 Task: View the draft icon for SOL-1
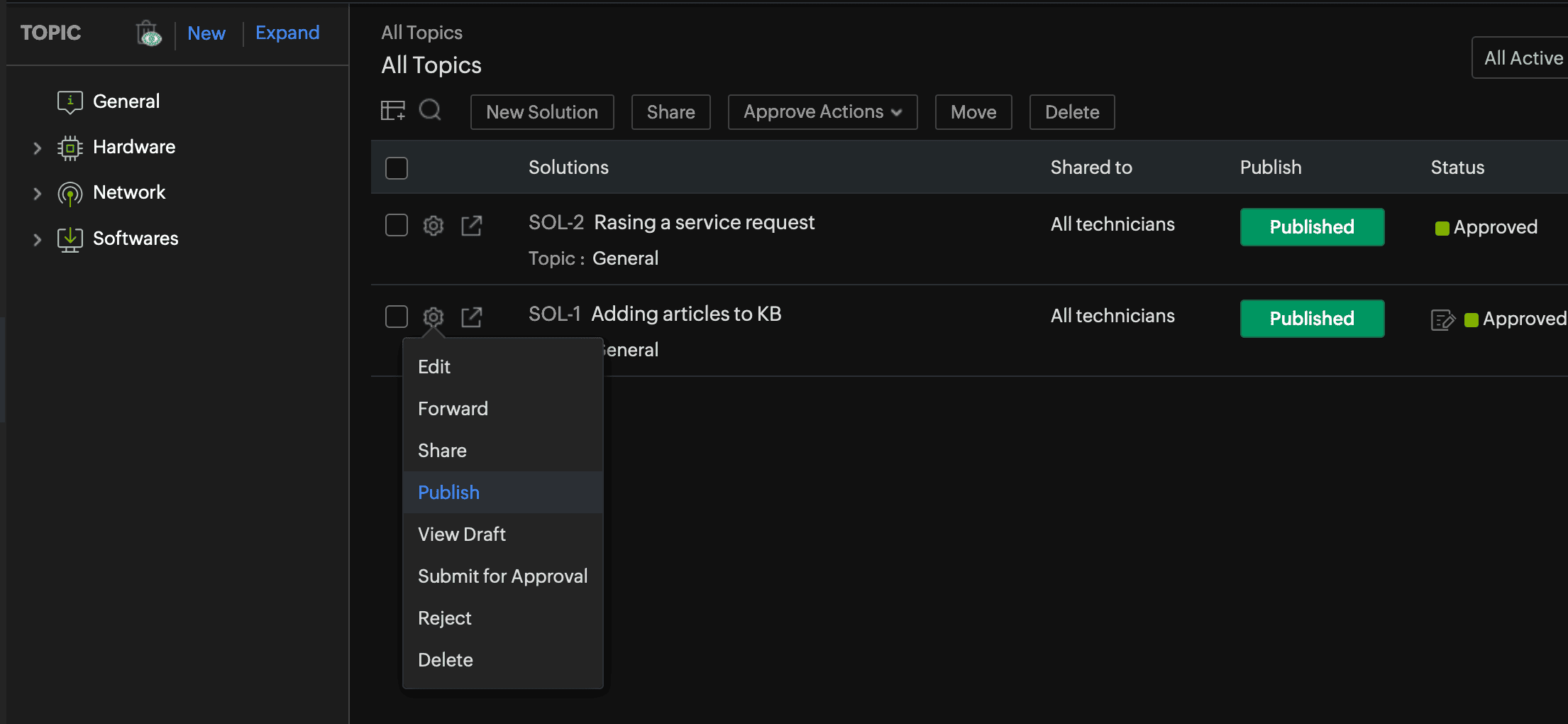[x=1442, y=319]
